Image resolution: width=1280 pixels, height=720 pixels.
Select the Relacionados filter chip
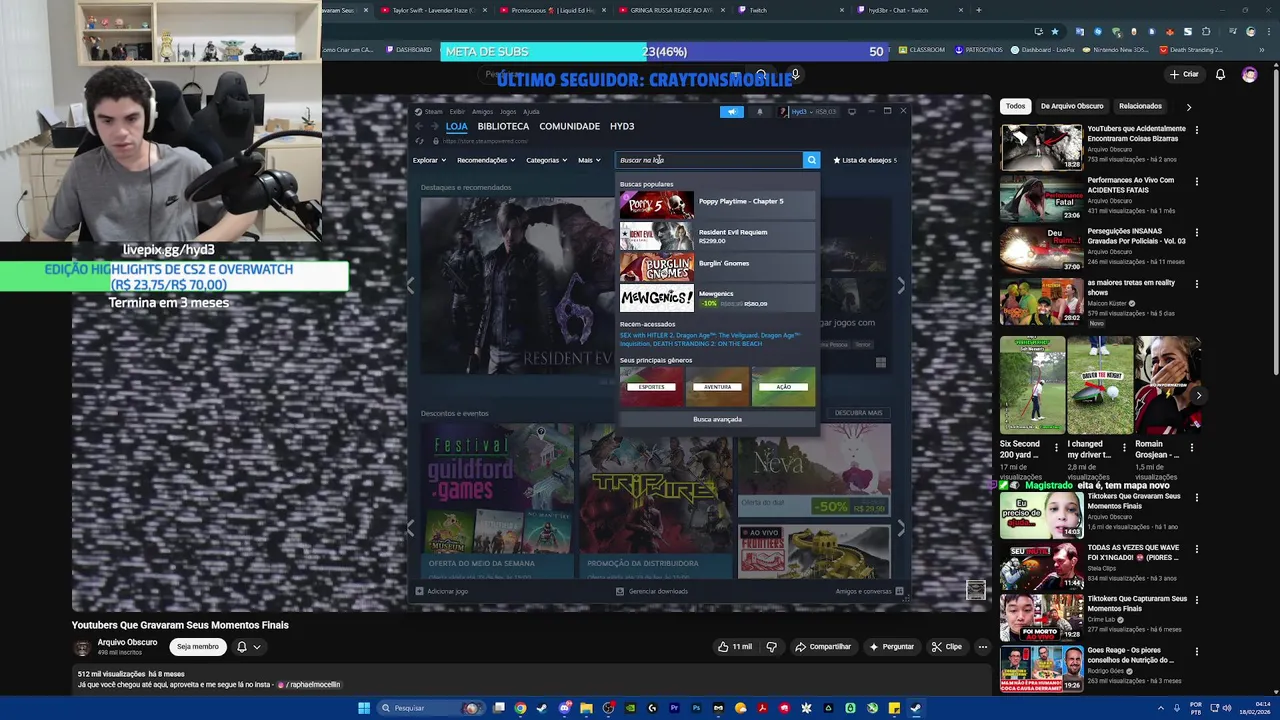point(1140,106)
